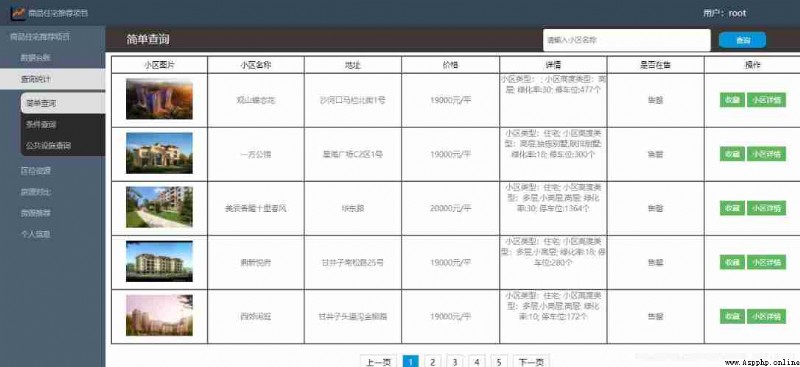
Task: Click 收藏 for the 20000元/平 community
Action: [732, 208]
